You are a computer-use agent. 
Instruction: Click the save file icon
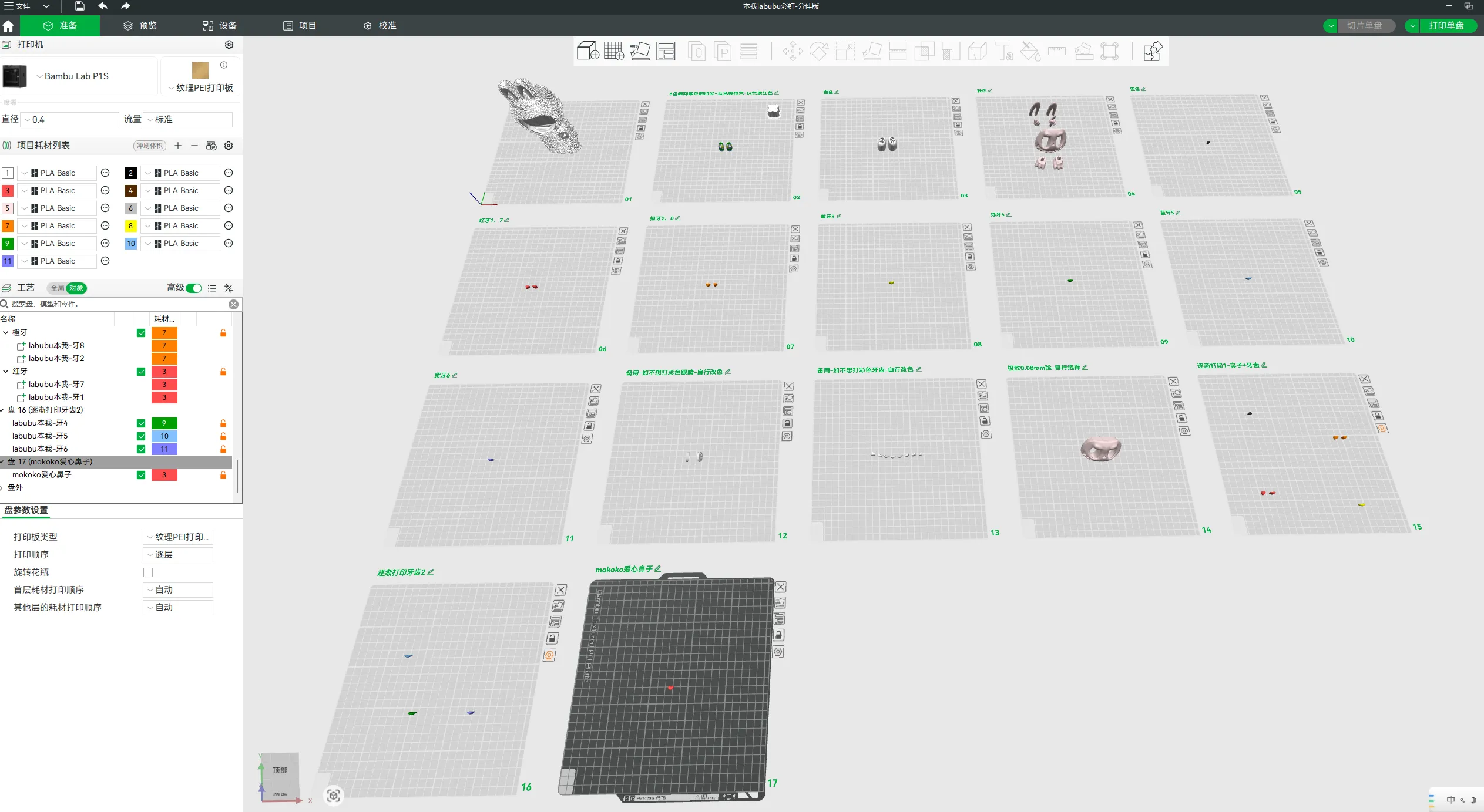[x=80, y=6]
